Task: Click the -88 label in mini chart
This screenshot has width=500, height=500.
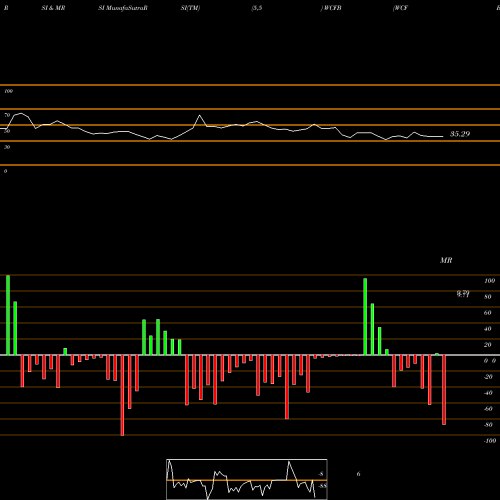Action: coord(322,486)
